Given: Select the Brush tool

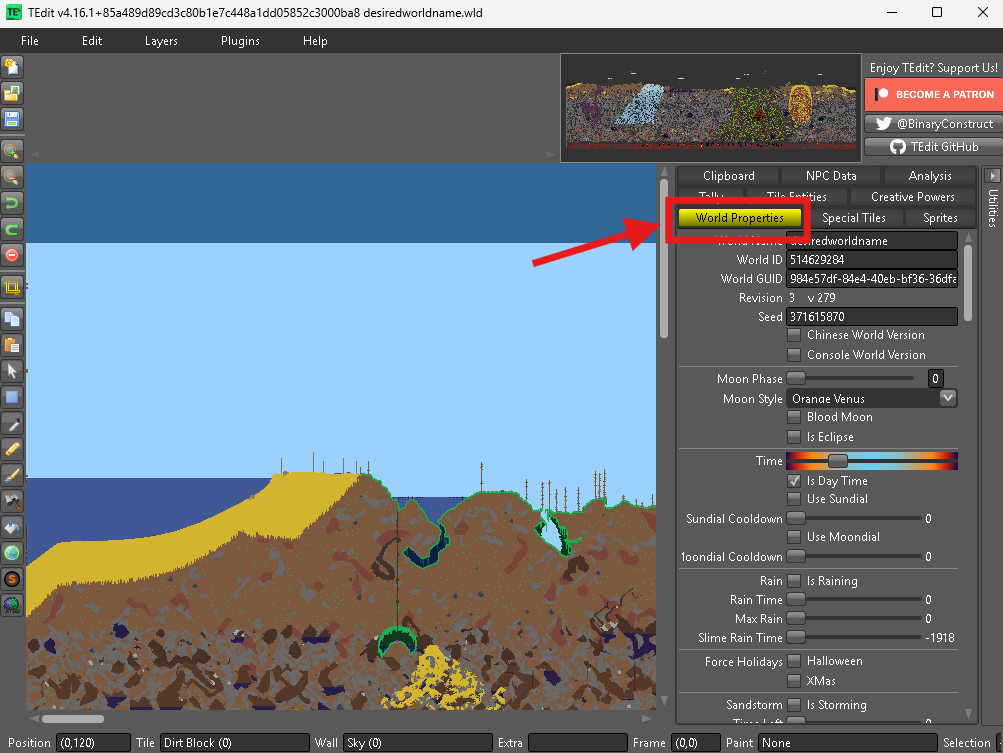Looking at the screenshot, I should pyautogui.click(x=12, y=475).
